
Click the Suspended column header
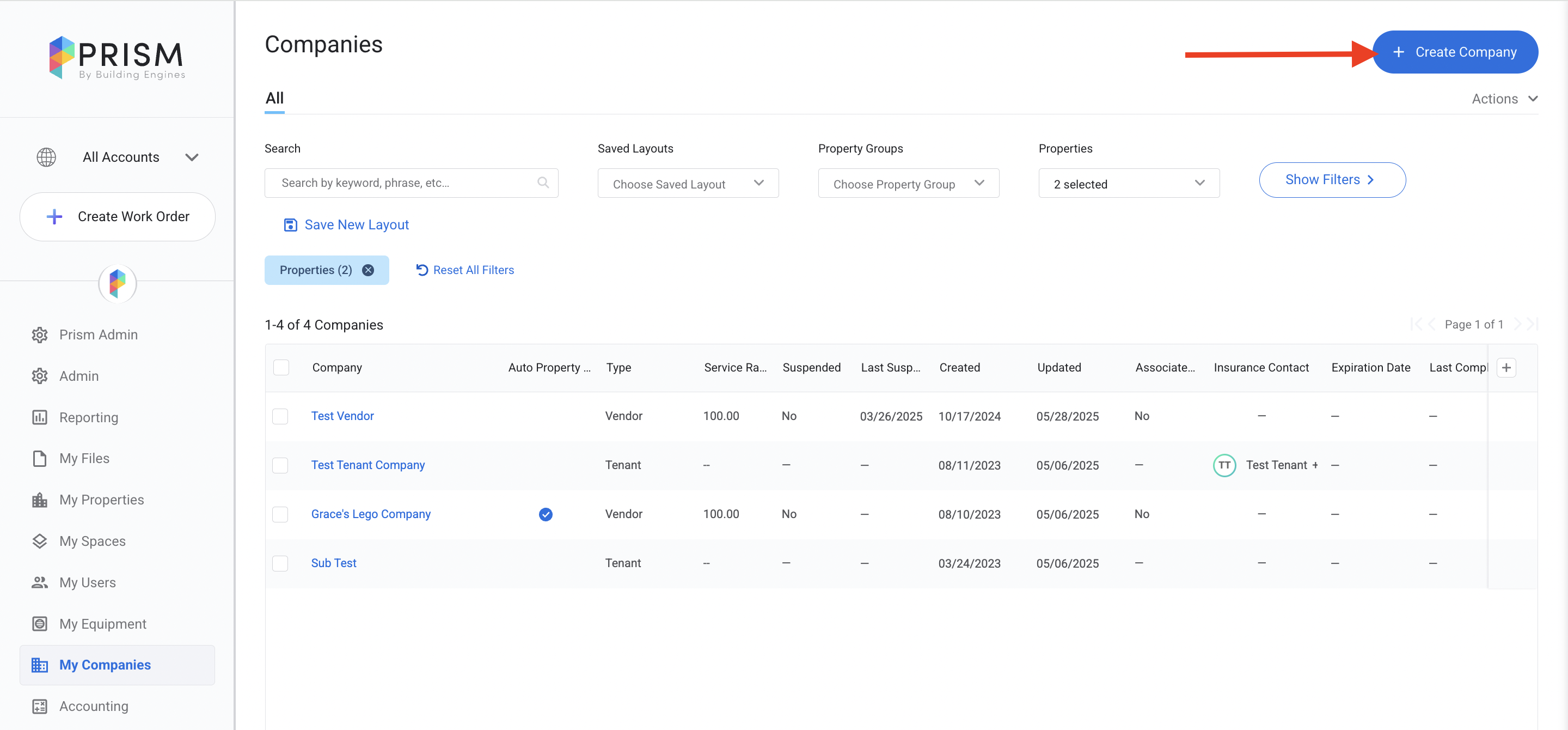pos(811,368)
